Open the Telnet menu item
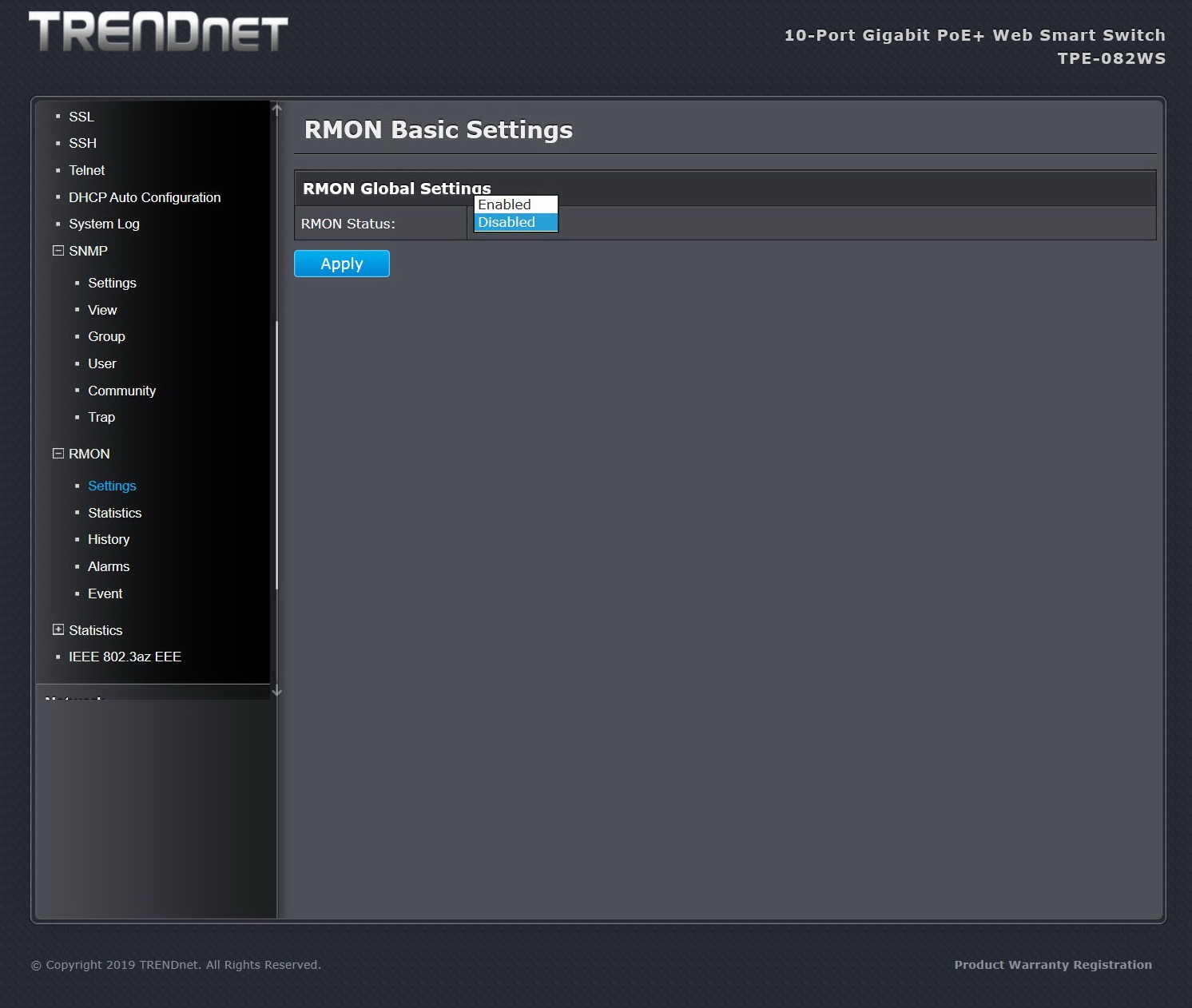 click(87, 170)
